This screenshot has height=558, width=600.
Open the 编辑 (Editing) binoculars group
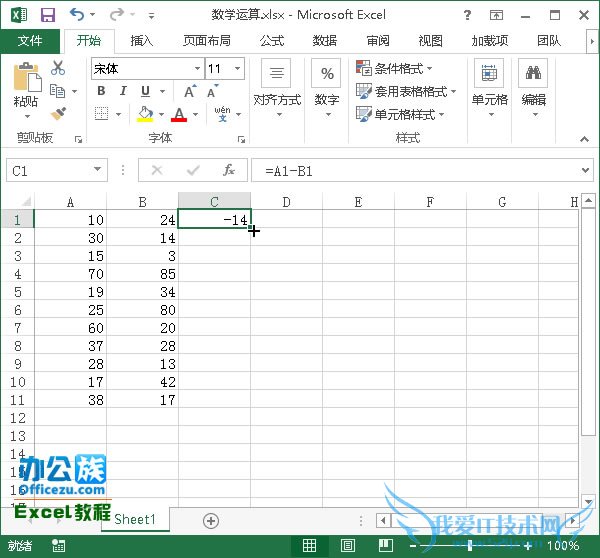click(x=534, y=86)
